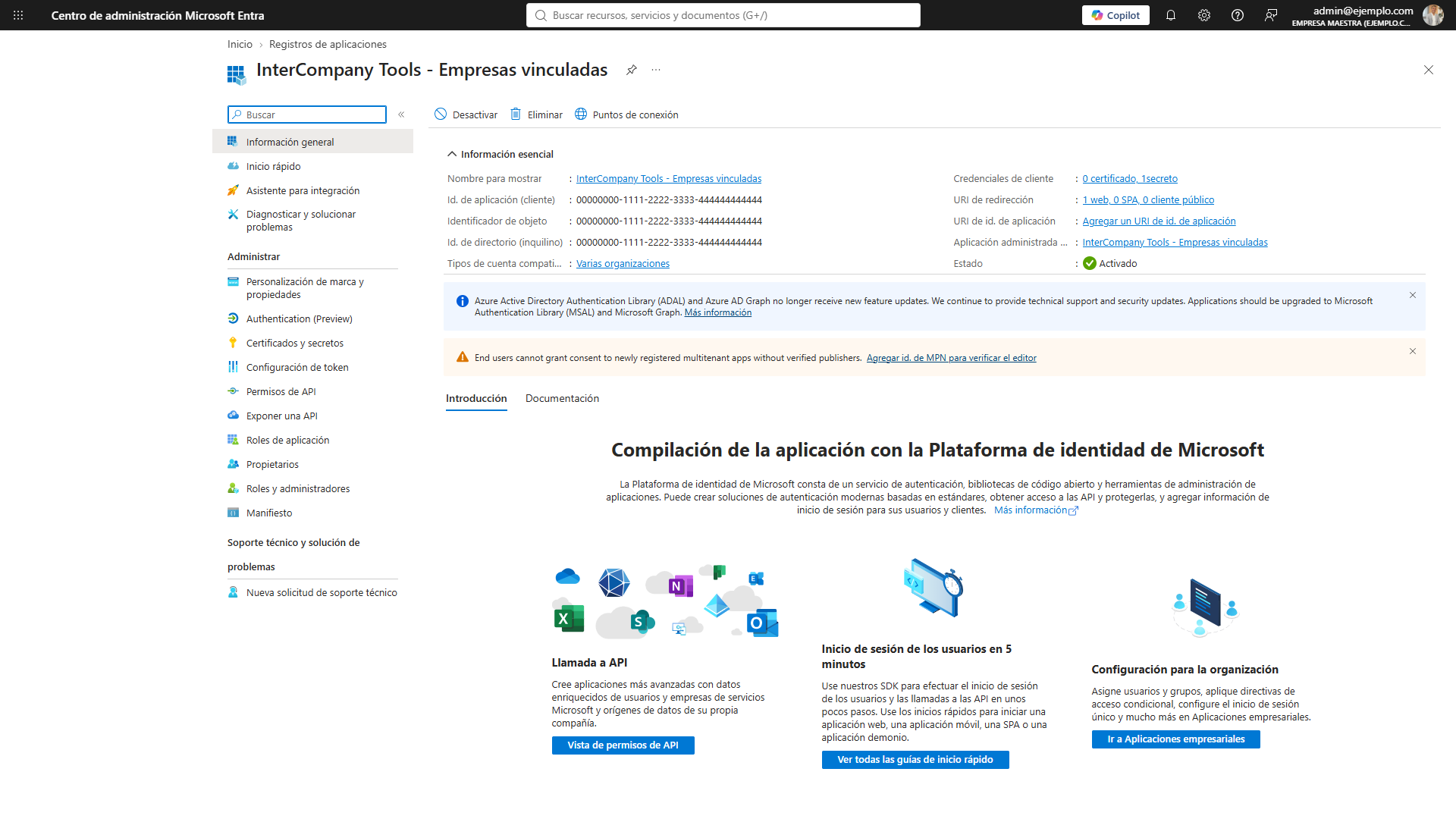Collapse the sidebar navigation menu

point(401,115)
